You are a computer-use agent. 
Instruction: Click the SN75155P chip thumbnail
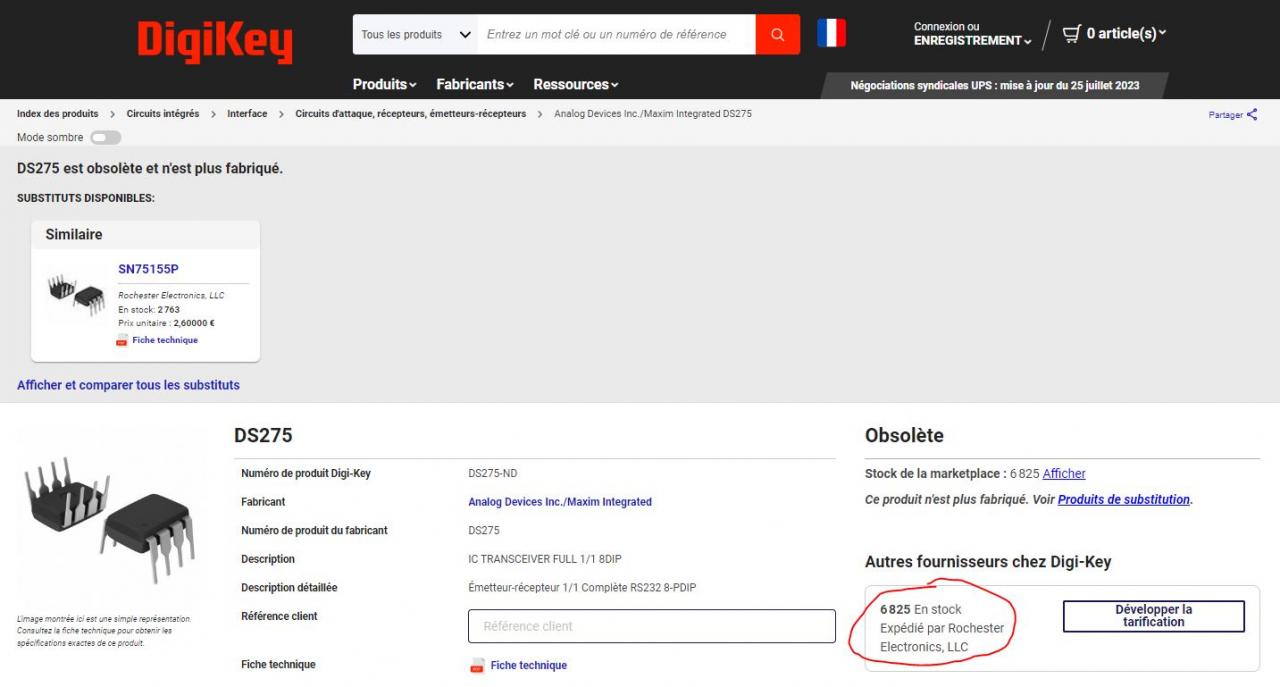(76, 295)
